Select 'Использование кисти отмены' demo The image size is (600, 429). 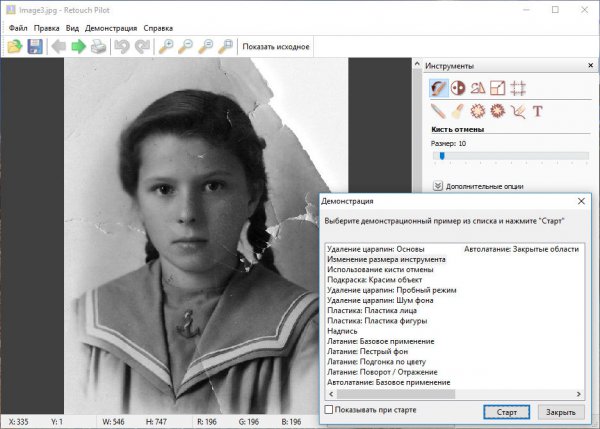click(380, 269)
